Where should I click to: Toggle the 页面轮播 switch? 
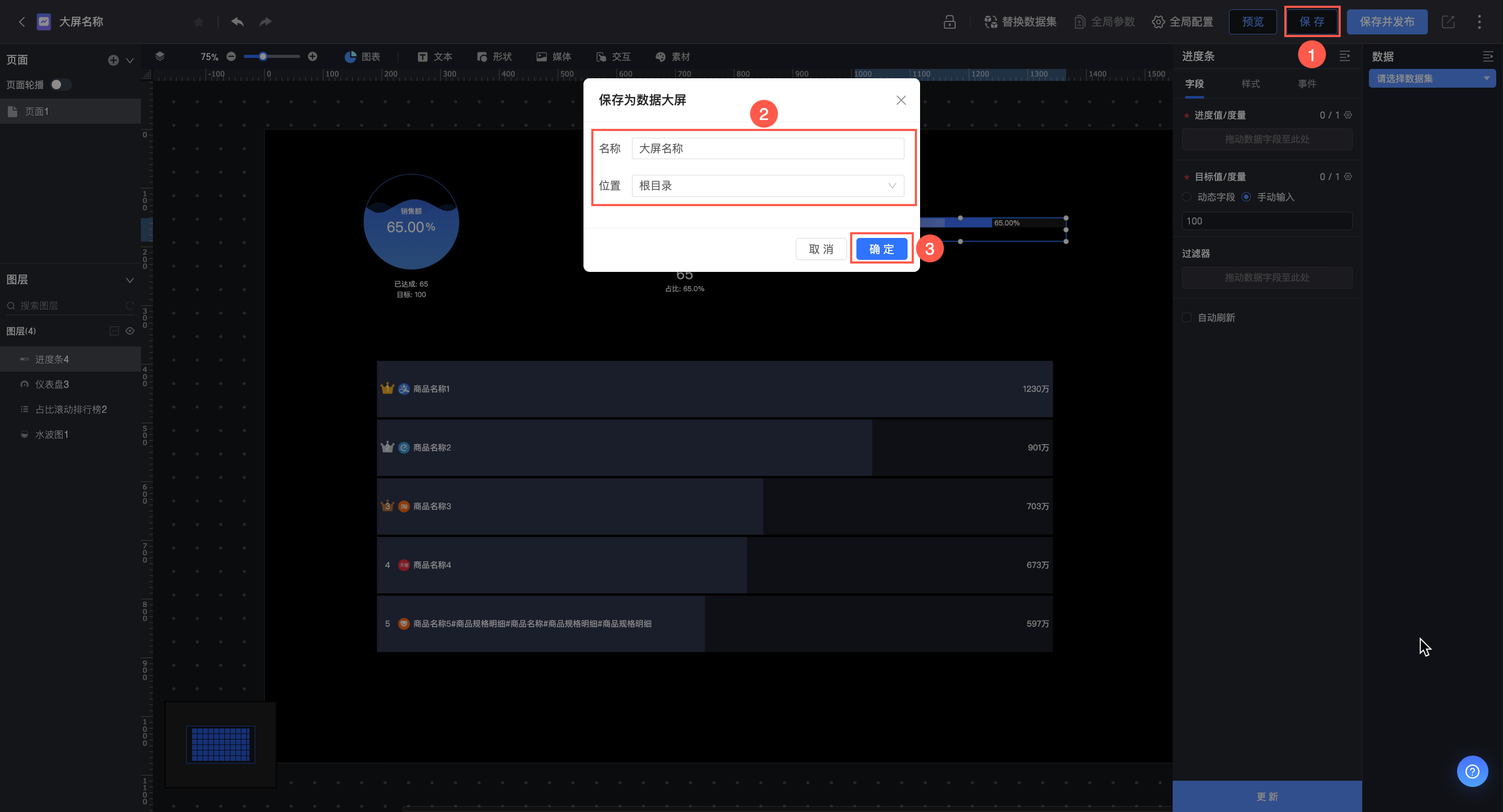coord(61,85)
